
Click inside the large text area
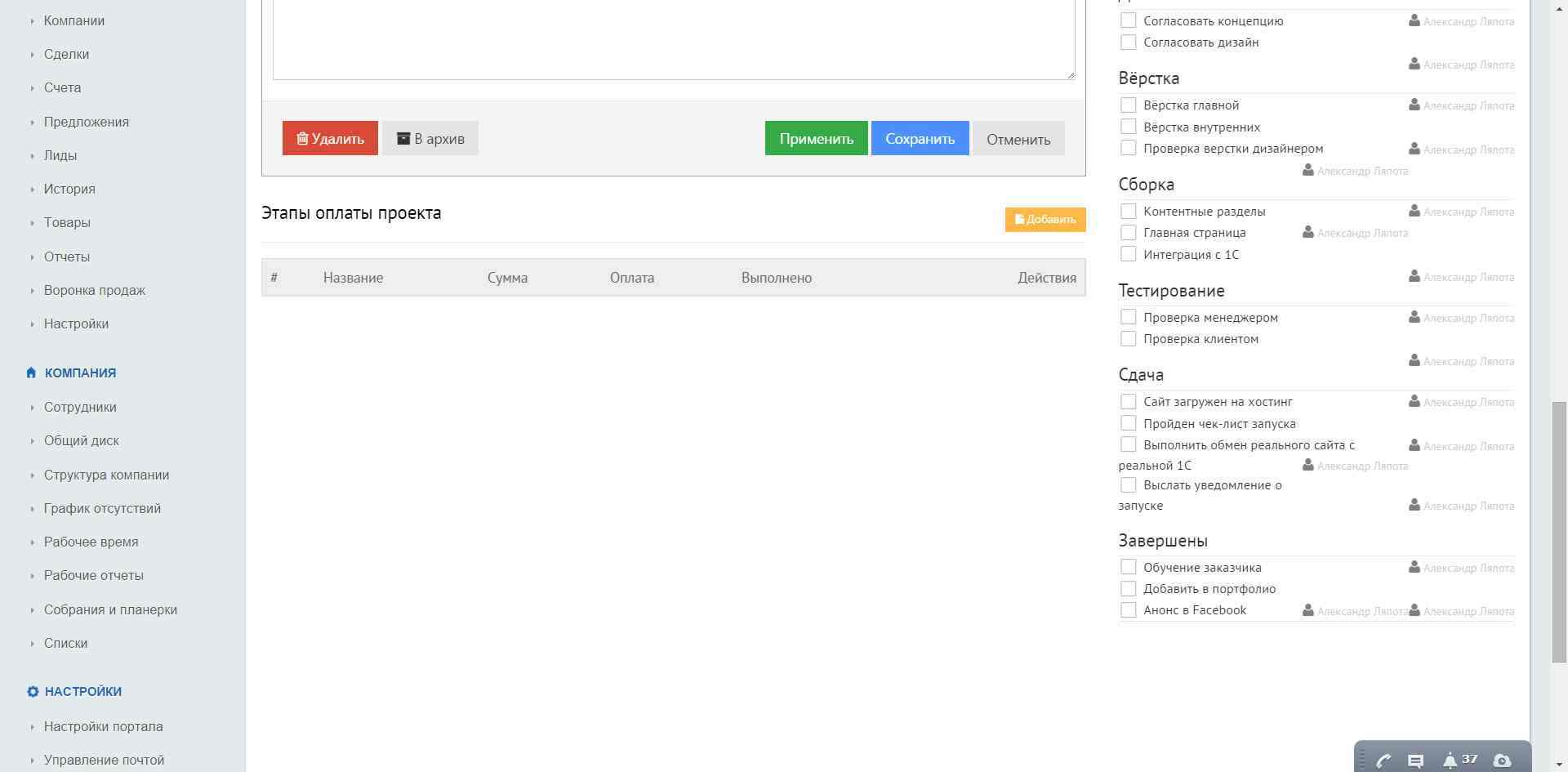(x=674, y=39)
